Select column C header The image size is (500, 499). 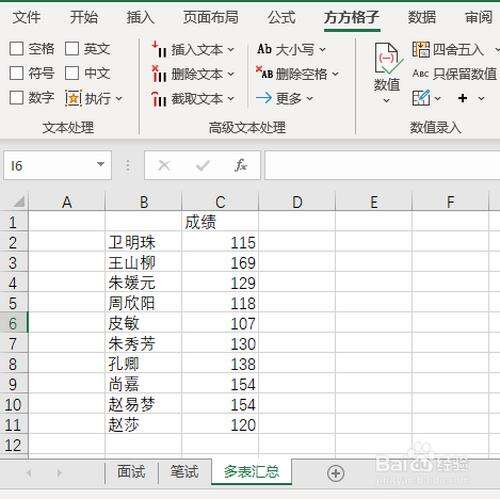[x=220, y=202]
